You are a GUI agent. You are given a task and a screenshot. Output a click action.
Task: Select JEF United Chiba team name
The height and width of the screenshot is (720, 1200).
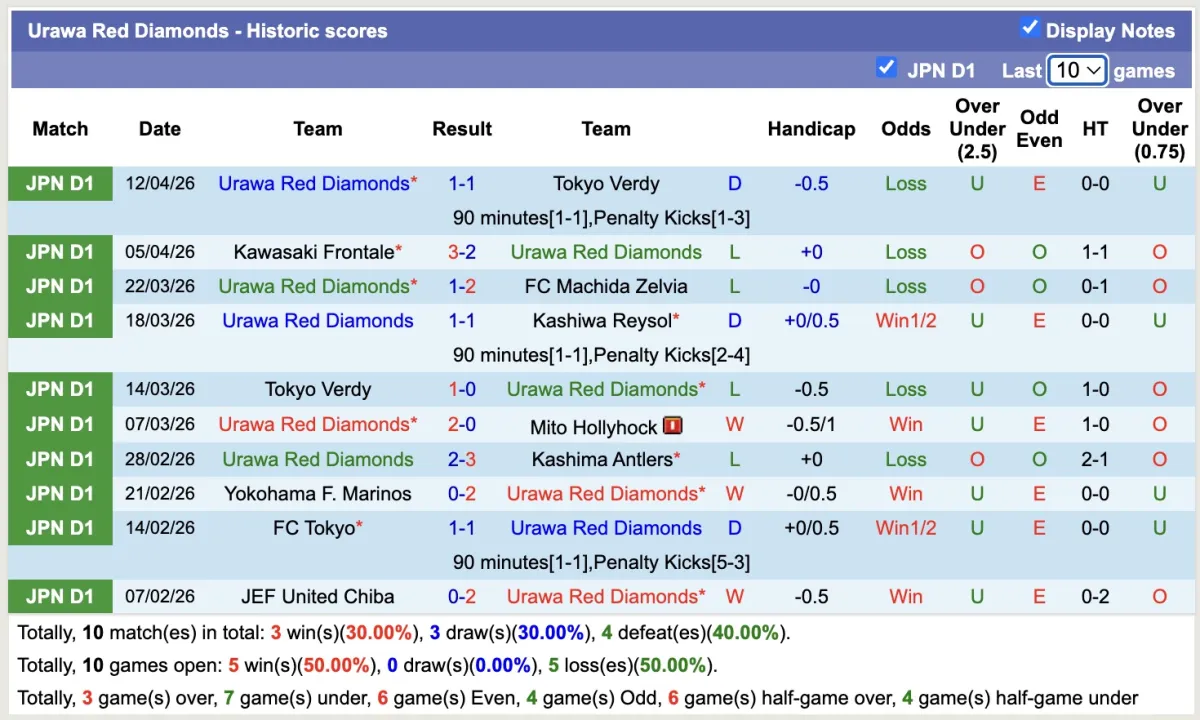point(317,596)
